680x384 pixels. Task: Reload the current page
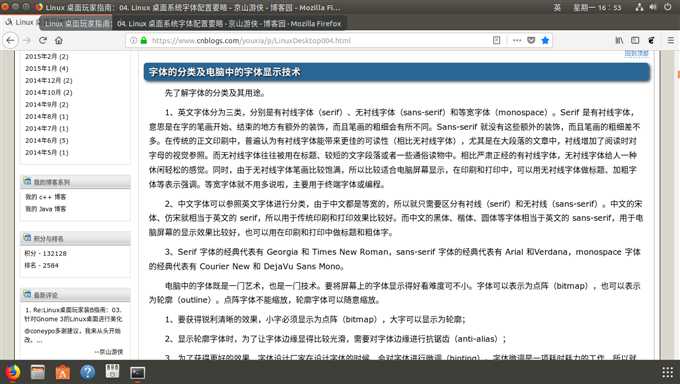click(x=42, y=40)
